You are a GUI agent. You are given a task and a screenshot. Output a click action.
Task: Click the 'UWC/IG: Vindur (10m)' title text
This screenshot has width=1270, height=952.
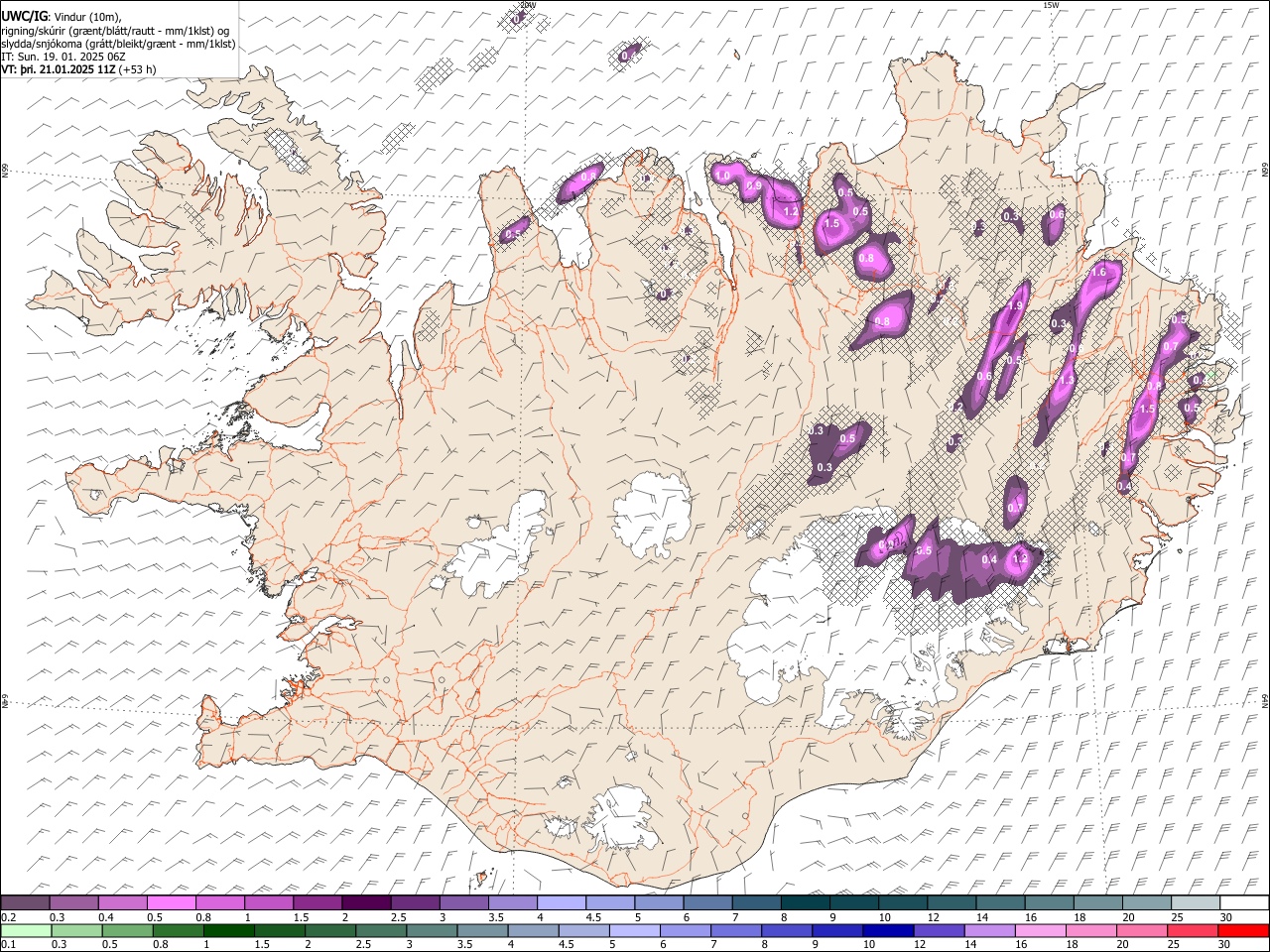tap(62, 16)
